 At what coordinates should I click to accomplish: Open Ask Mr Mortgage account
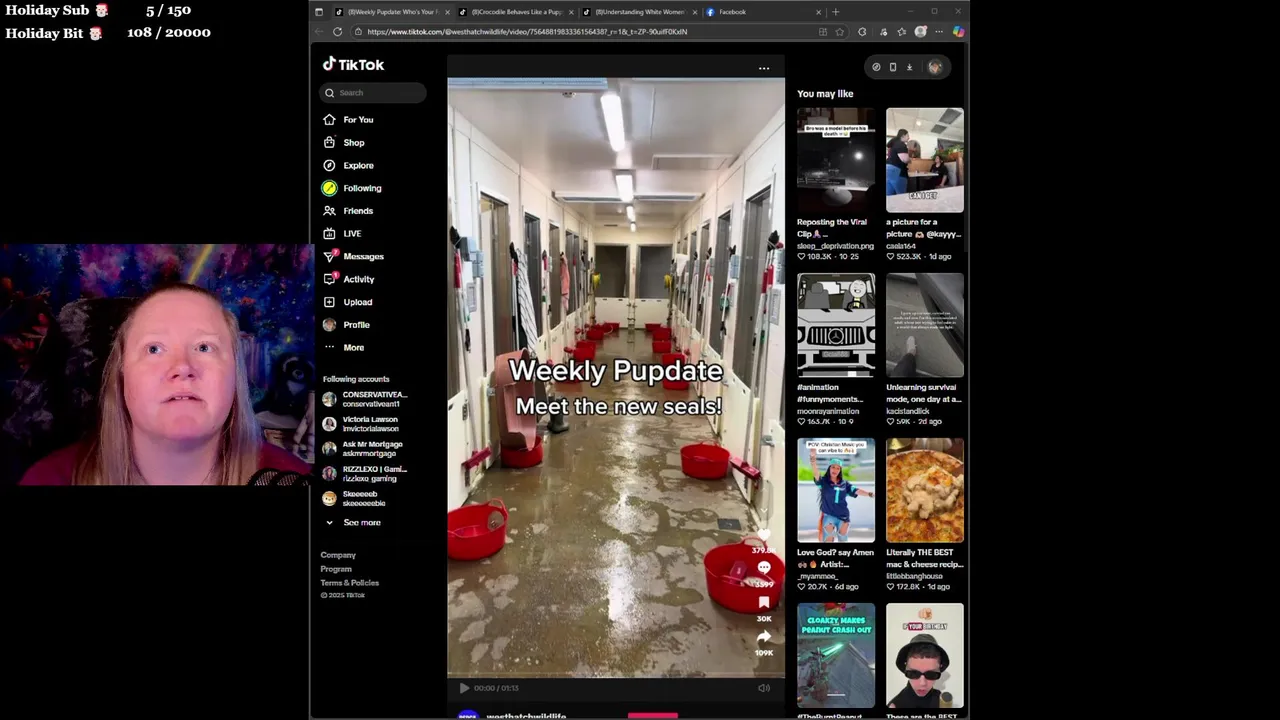(362, 449)
